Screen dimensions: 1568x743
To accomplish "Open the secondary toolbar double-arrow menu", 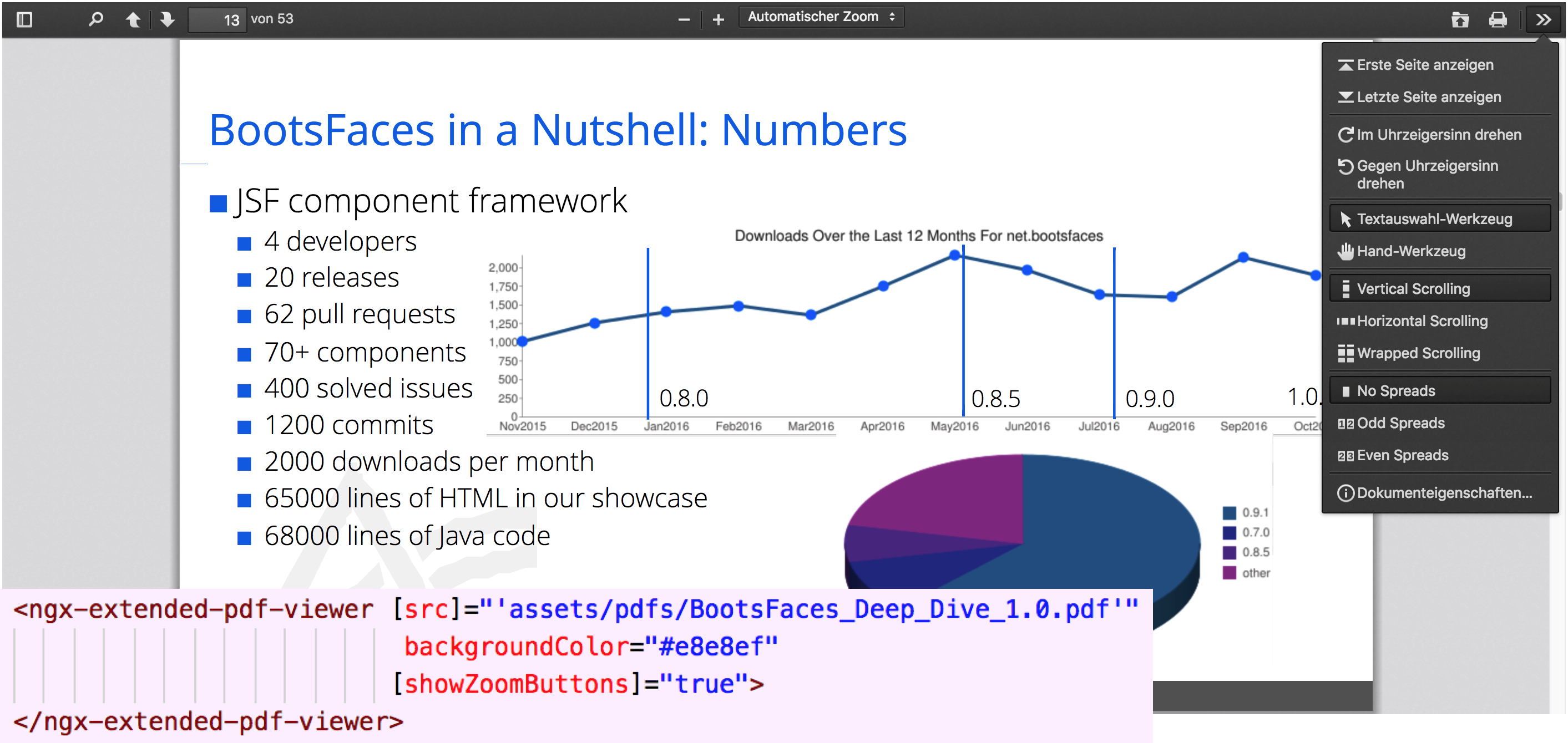I will (x=1544, y=19).
